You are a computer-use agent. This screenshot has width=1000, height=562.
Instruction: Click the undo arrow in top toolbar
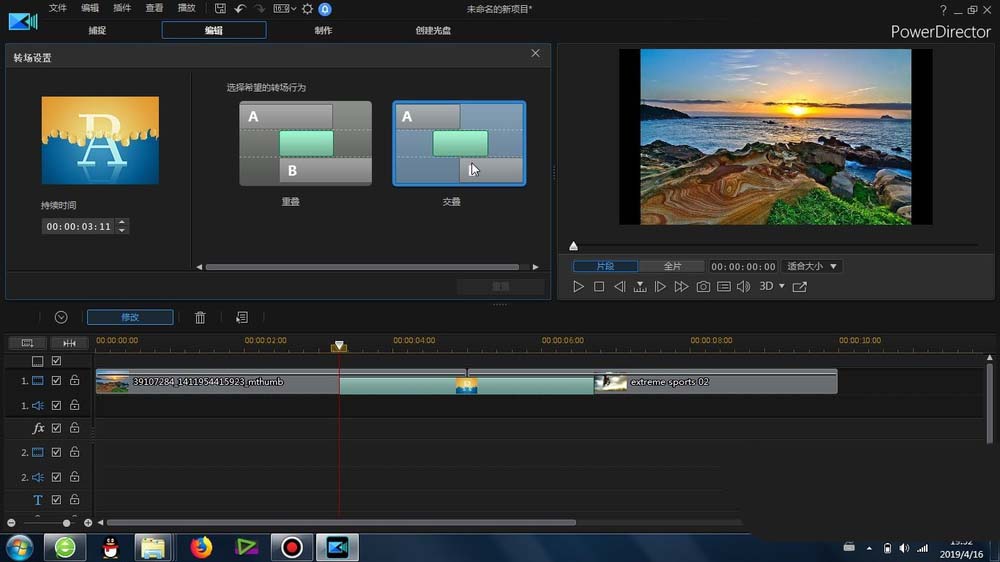240,9
